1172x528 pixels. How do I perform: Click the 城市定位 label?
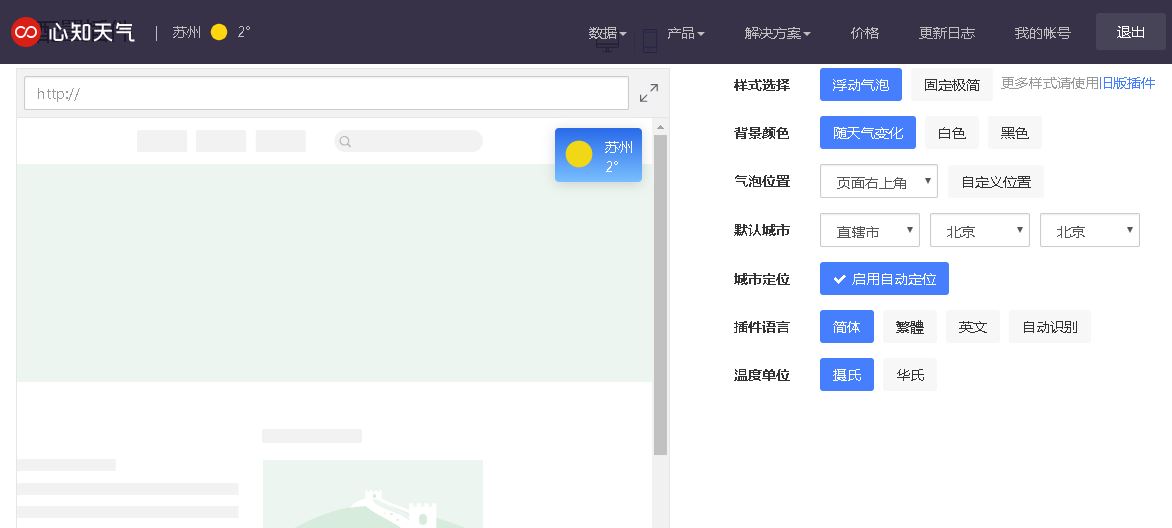(x=762, y=279)
